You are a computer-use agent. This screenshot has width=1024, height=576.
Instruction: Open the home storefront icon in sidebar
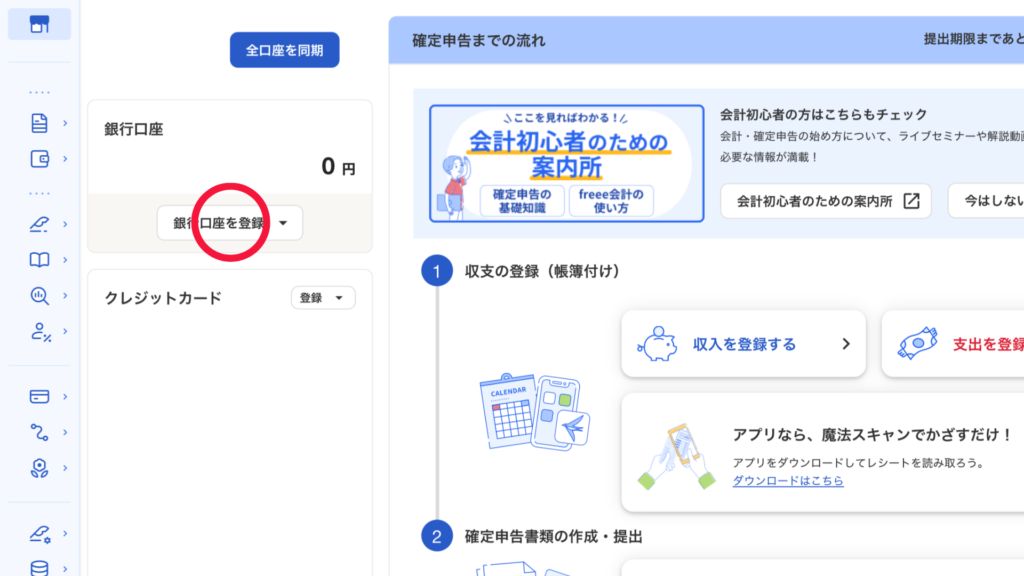[39, 25]
